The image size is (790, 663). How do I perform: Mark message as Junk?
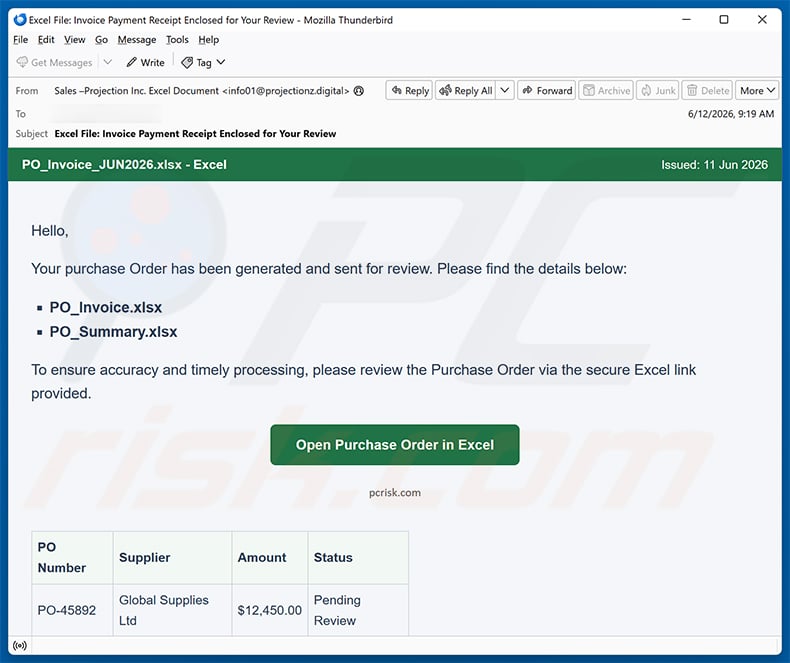click(x=658, y=91)
